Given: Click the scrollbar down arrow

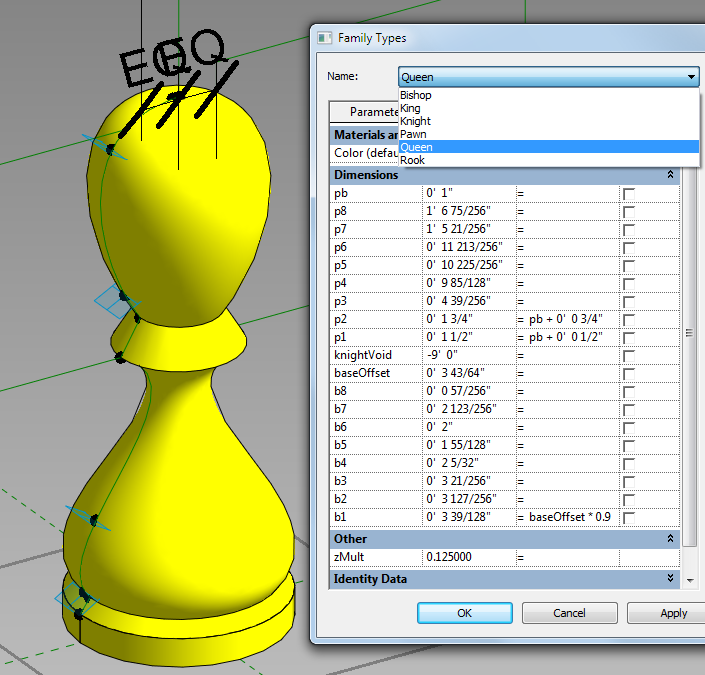Looking at the screenshot, I should (690, 581).
